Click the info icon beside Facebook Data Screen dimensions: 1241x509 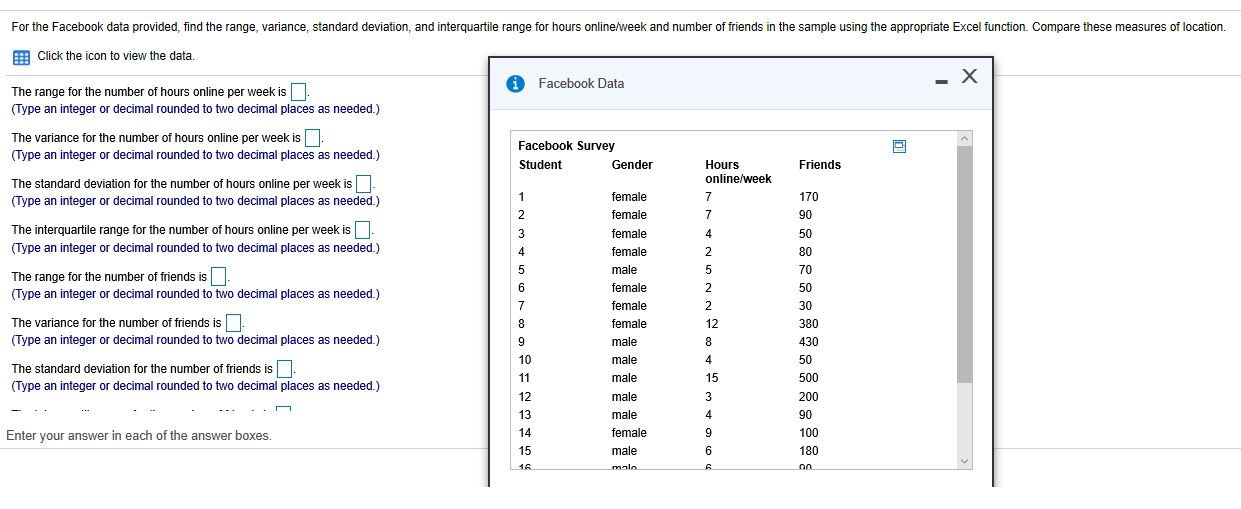pyautogui.click(x=517, y=84)
